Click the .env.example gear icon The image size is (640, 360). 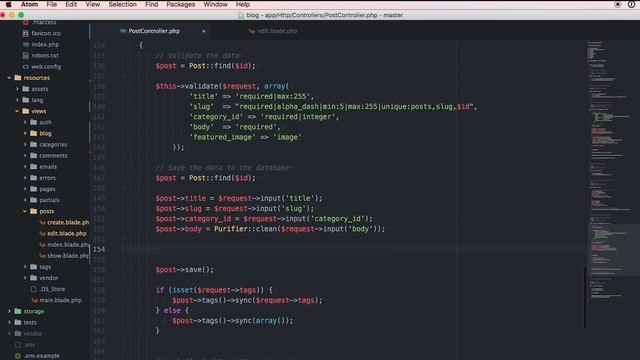pos(18,356)
